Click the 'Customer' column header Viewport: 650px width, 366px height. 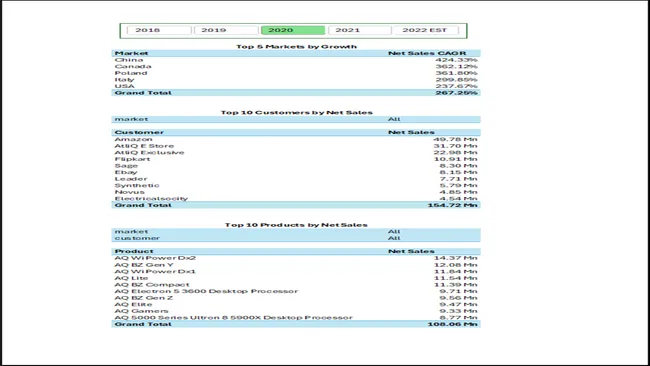click(139, 132)
